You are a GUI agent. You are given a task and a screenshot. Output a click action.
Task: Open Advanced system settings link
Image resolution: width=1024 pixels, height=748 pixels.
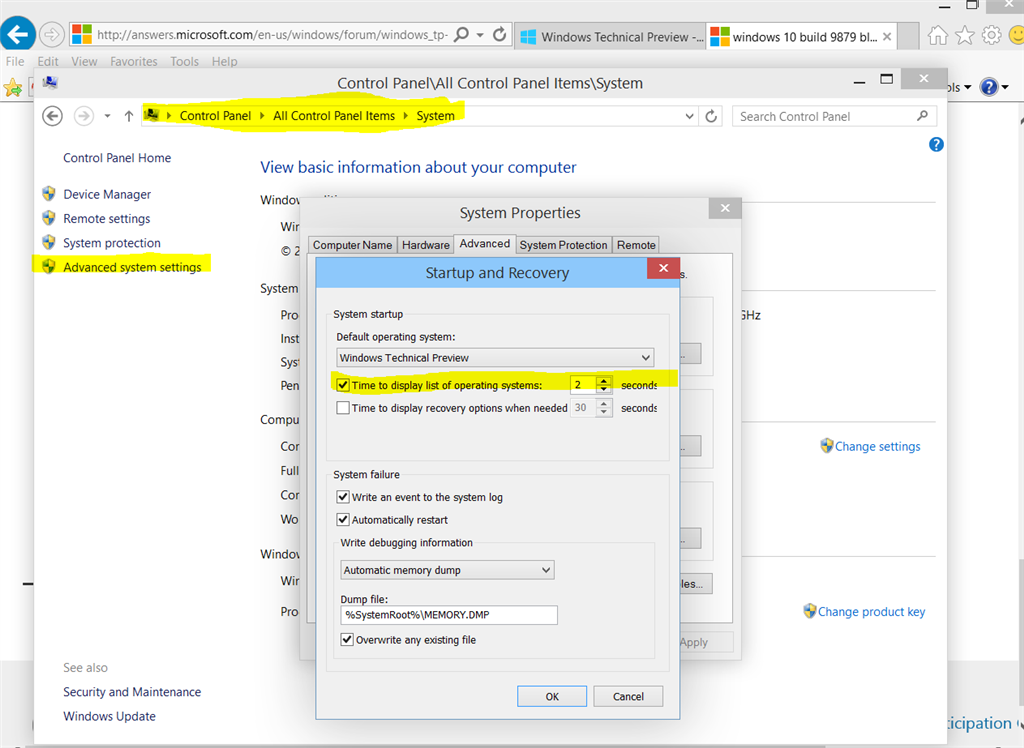[x=132, y=267]
